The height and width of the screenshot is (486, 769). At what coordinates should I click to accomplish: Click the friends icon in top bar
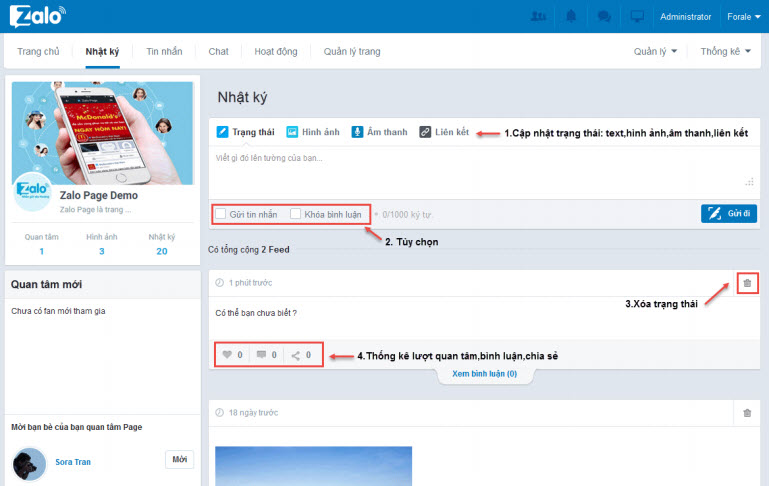pyautogui.click(x=539, y=17)
